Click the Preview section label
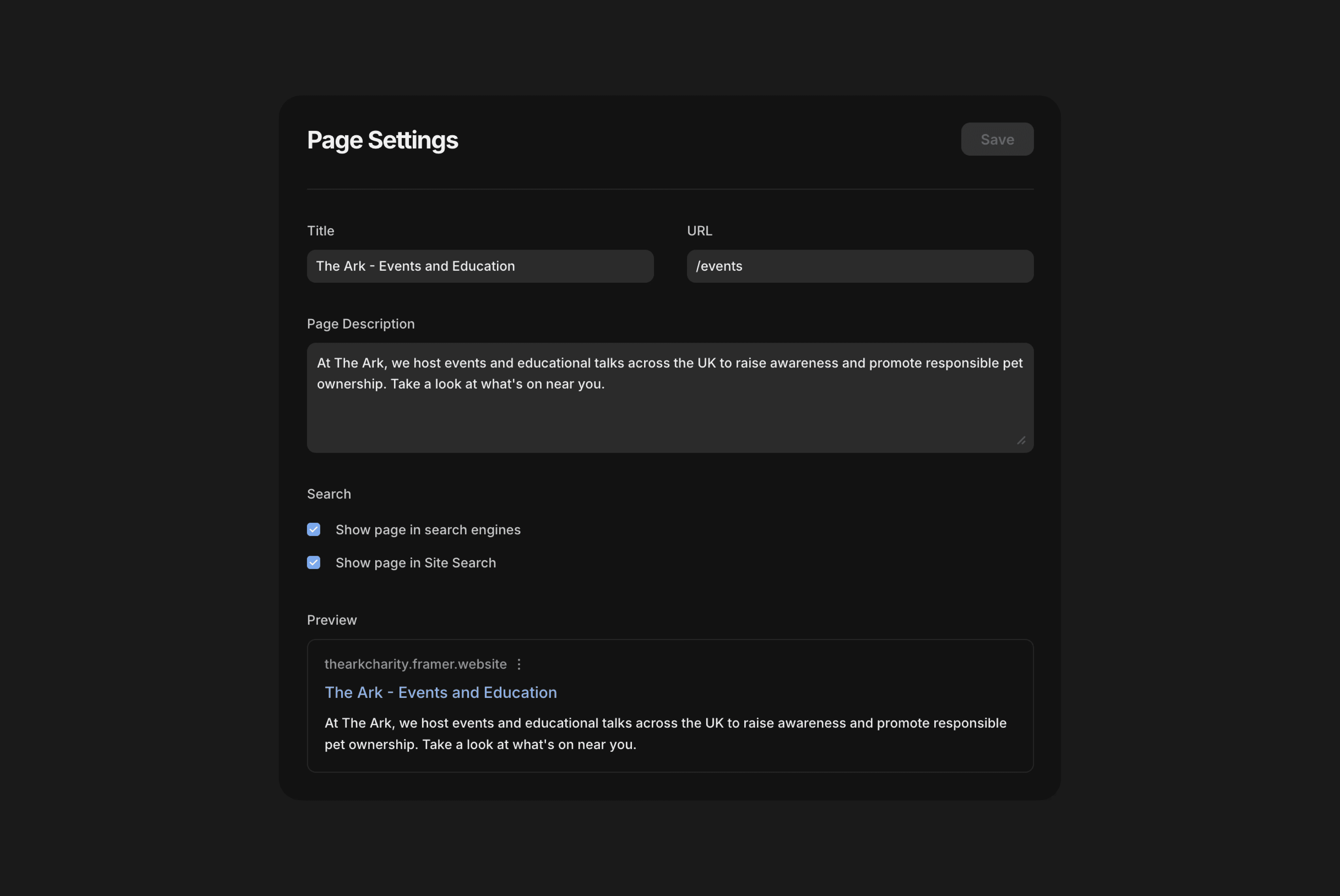 point(332,620)
